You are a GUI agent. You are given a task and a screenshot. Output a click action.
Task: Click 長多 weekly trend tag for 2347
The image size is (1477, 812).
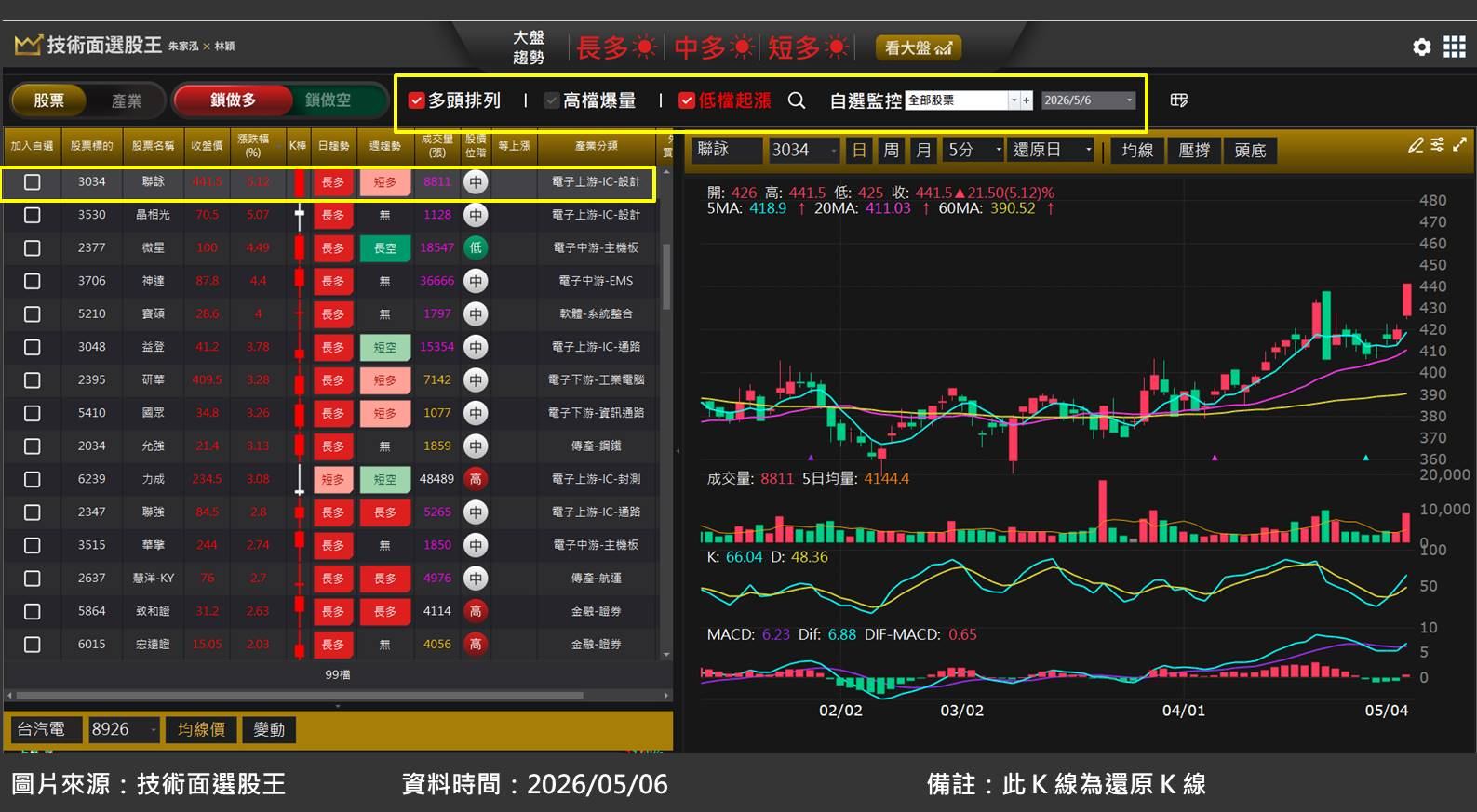coord(385,512)
